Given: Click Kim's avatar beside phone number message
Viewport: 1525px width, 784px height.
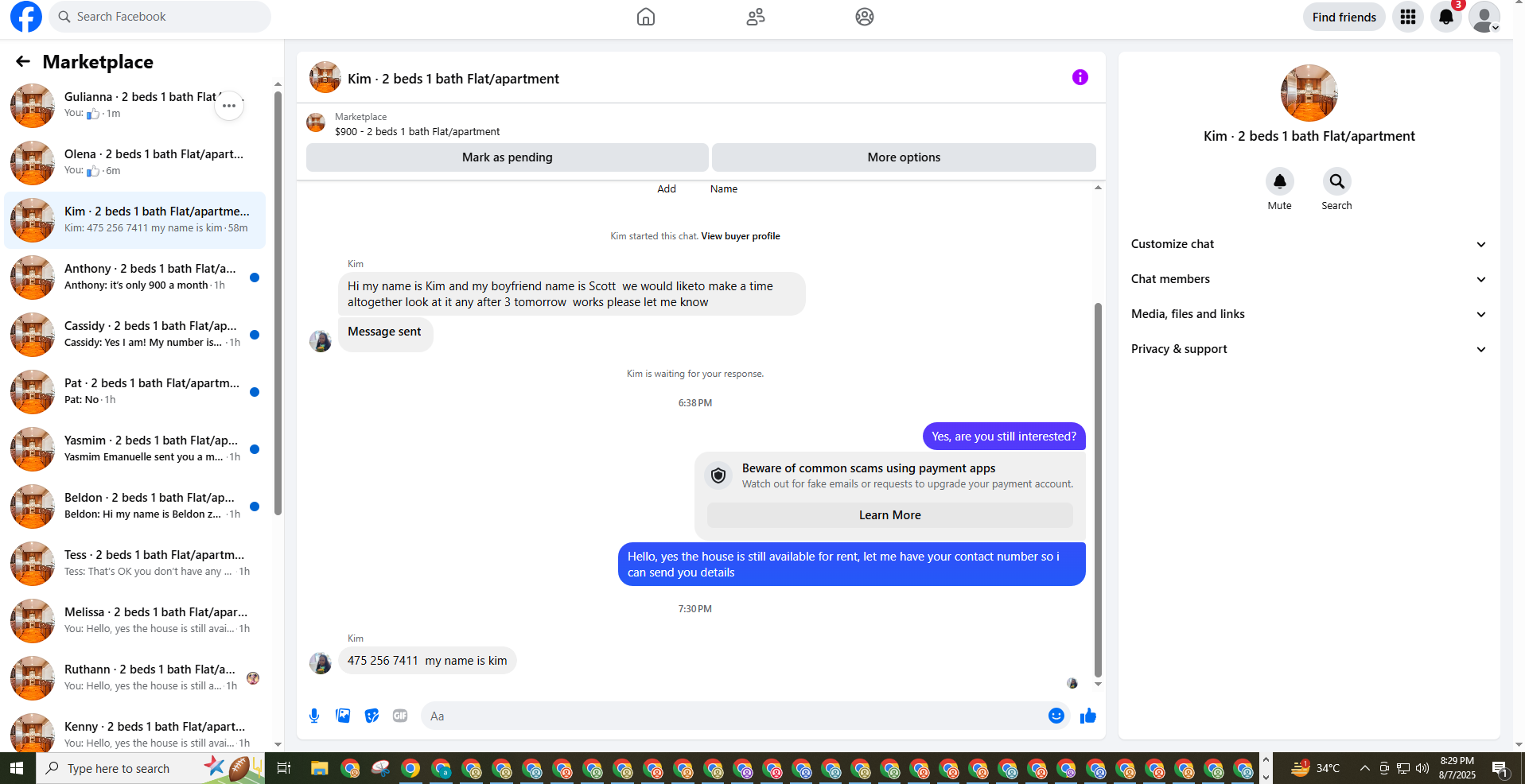Looking at the screenshot, I should point(321,663).
